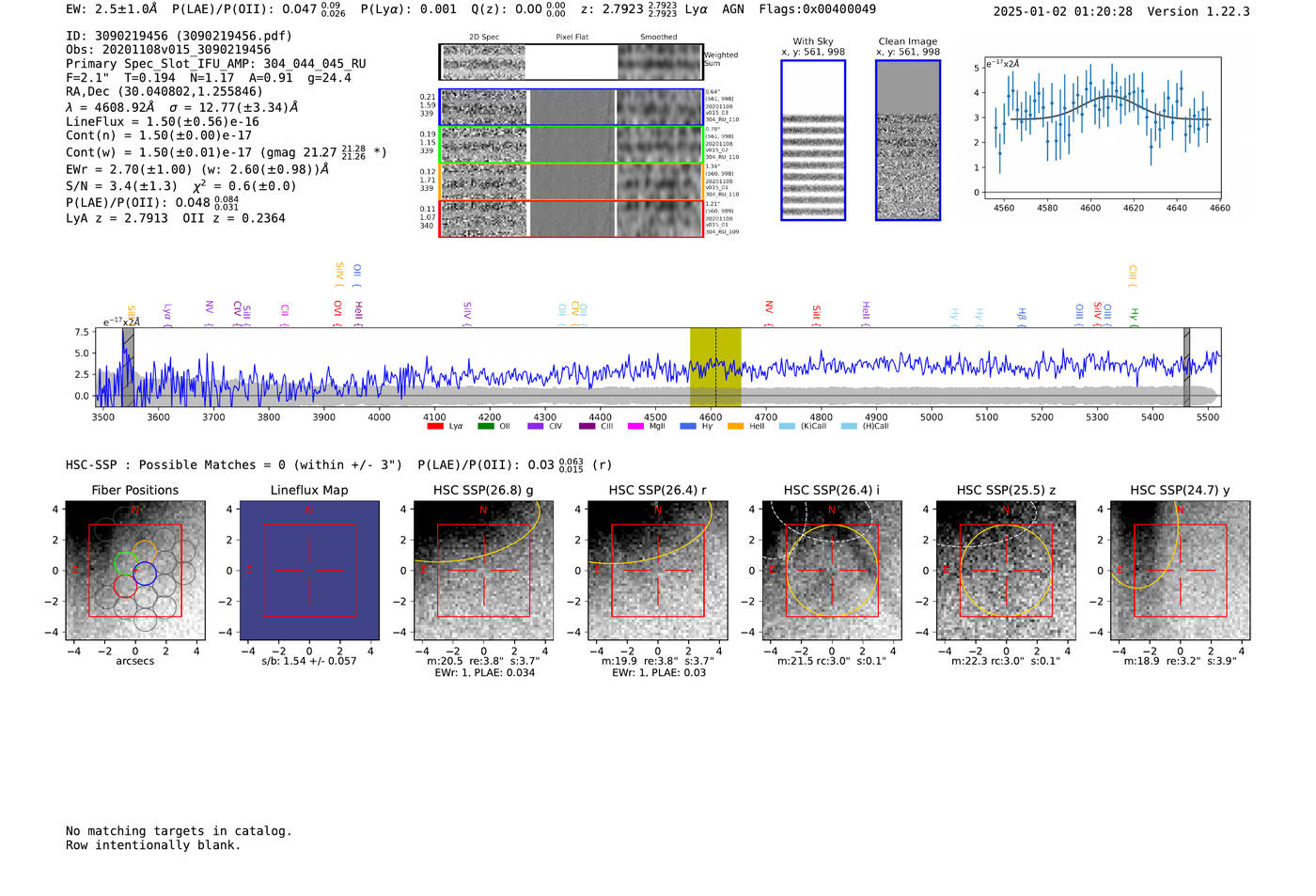Select the HSC SSP(26.4) r image
This screenshot has height=896, width=1316.
pyautogui.click(x=657, y=571)
